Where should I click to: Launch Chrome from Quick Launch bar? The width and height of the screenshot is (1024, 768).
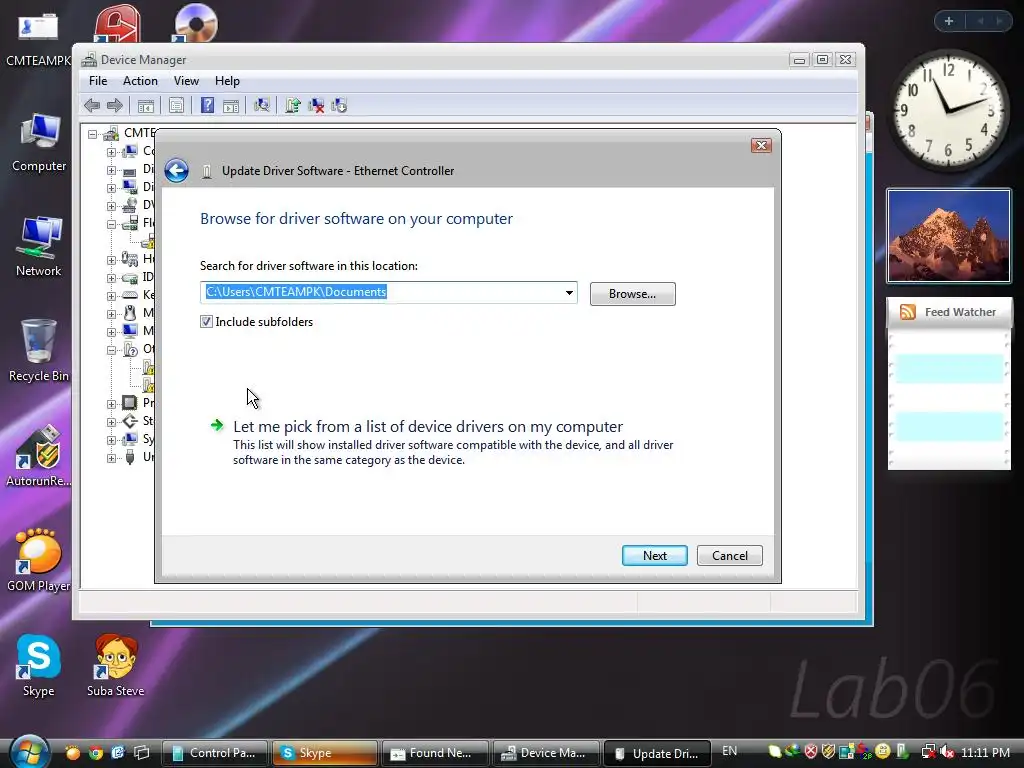pyautogui.click(x=96, y=753)
